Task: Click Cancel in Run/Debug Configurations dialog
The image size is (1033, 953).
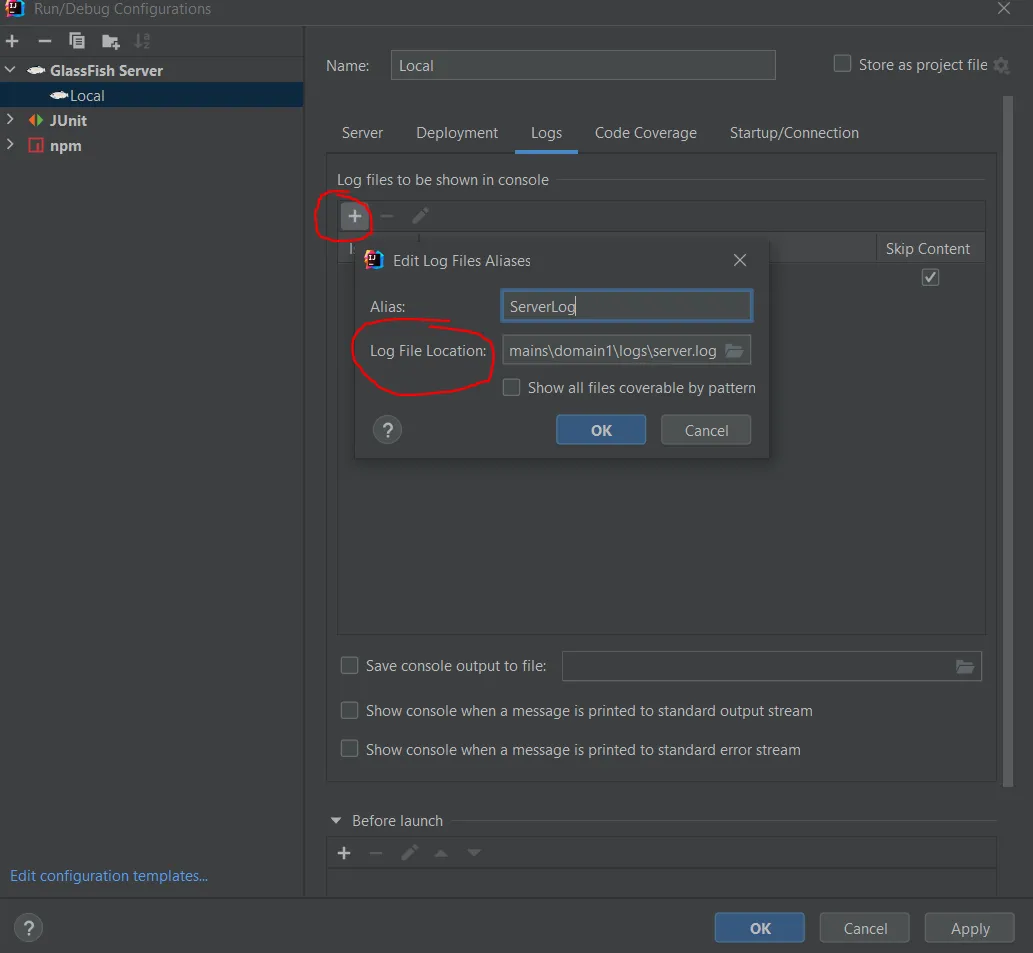Action: (x=864, y=928)
